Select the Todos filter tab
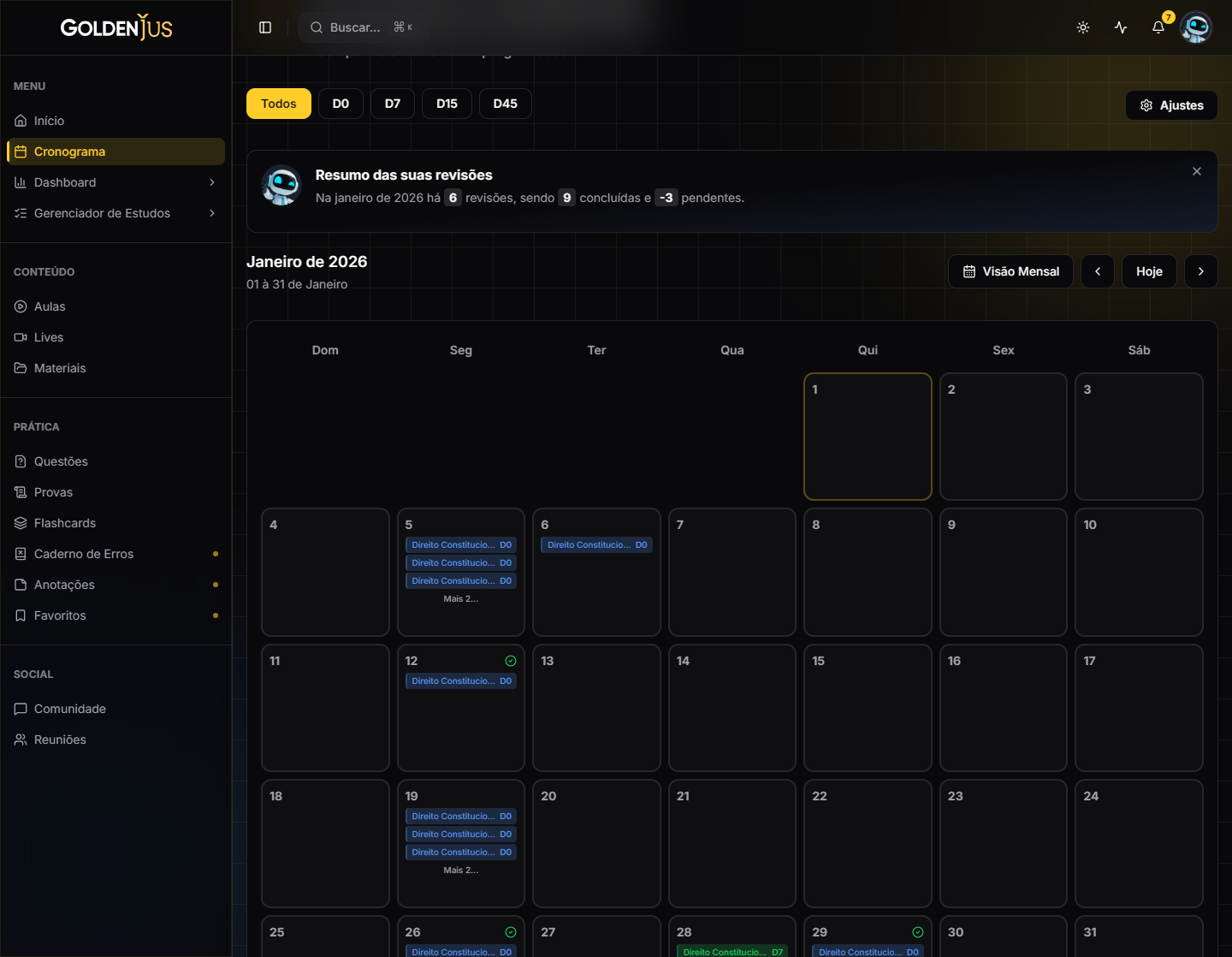 click(279, 104)
